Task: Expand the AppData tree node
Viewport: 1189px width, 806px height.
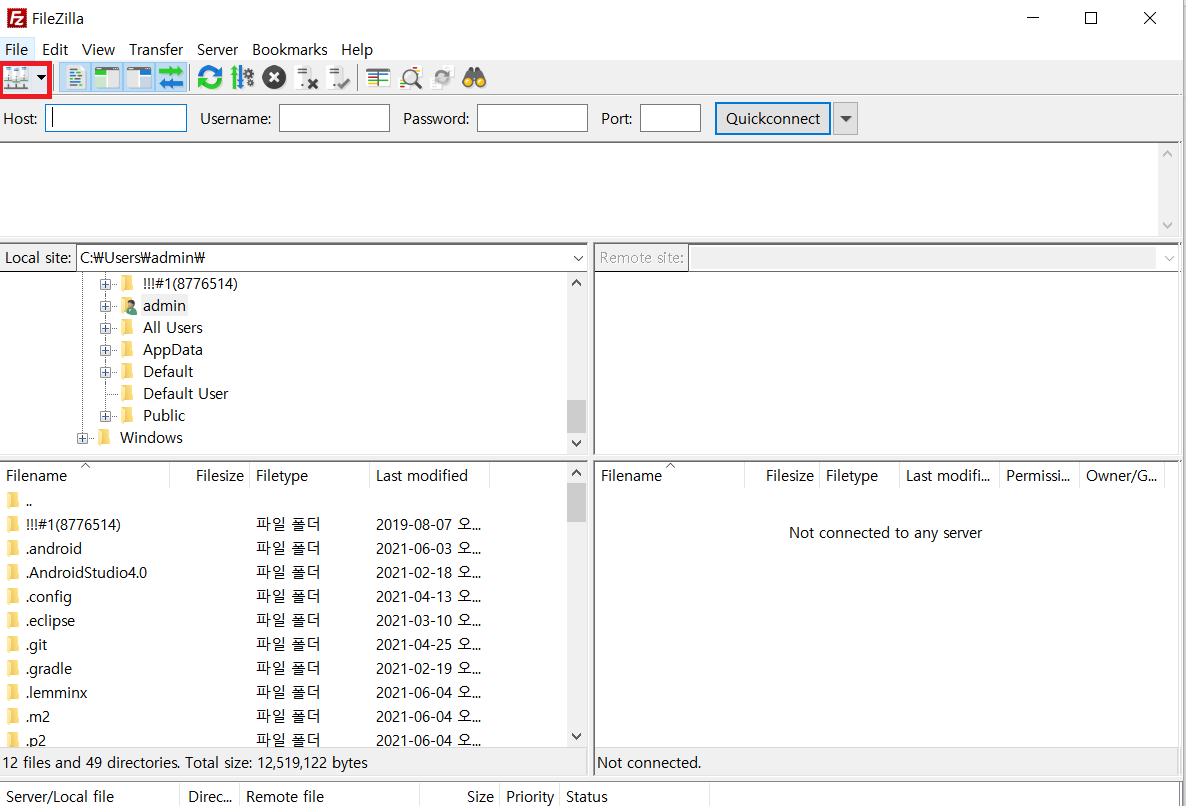Action: click(x=105, y=350)
